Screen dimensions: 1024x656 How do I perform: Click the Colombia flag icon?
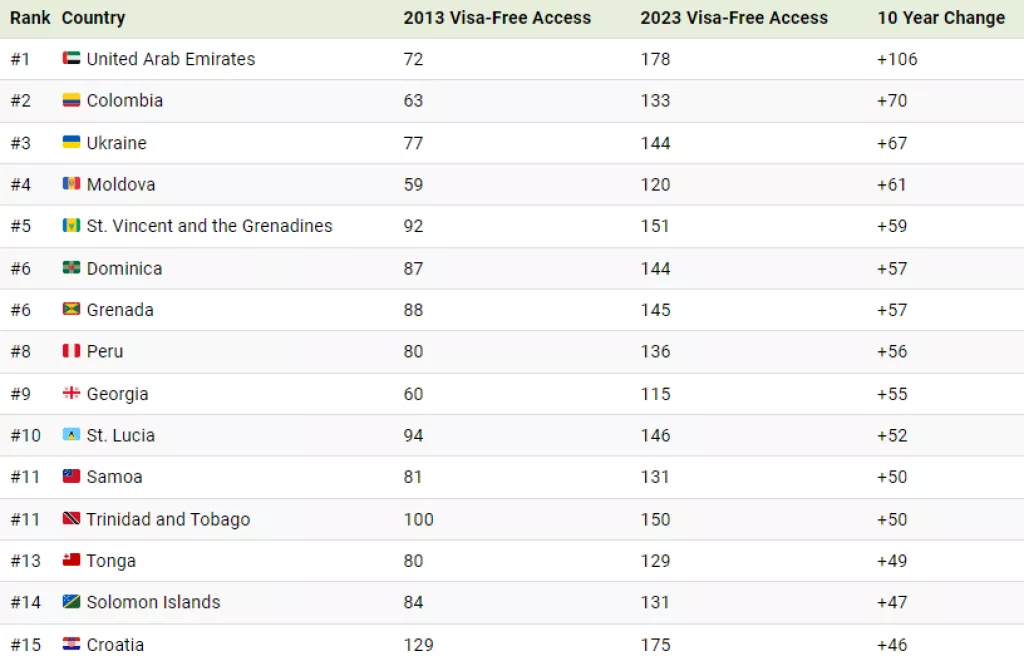coord(71,101)
